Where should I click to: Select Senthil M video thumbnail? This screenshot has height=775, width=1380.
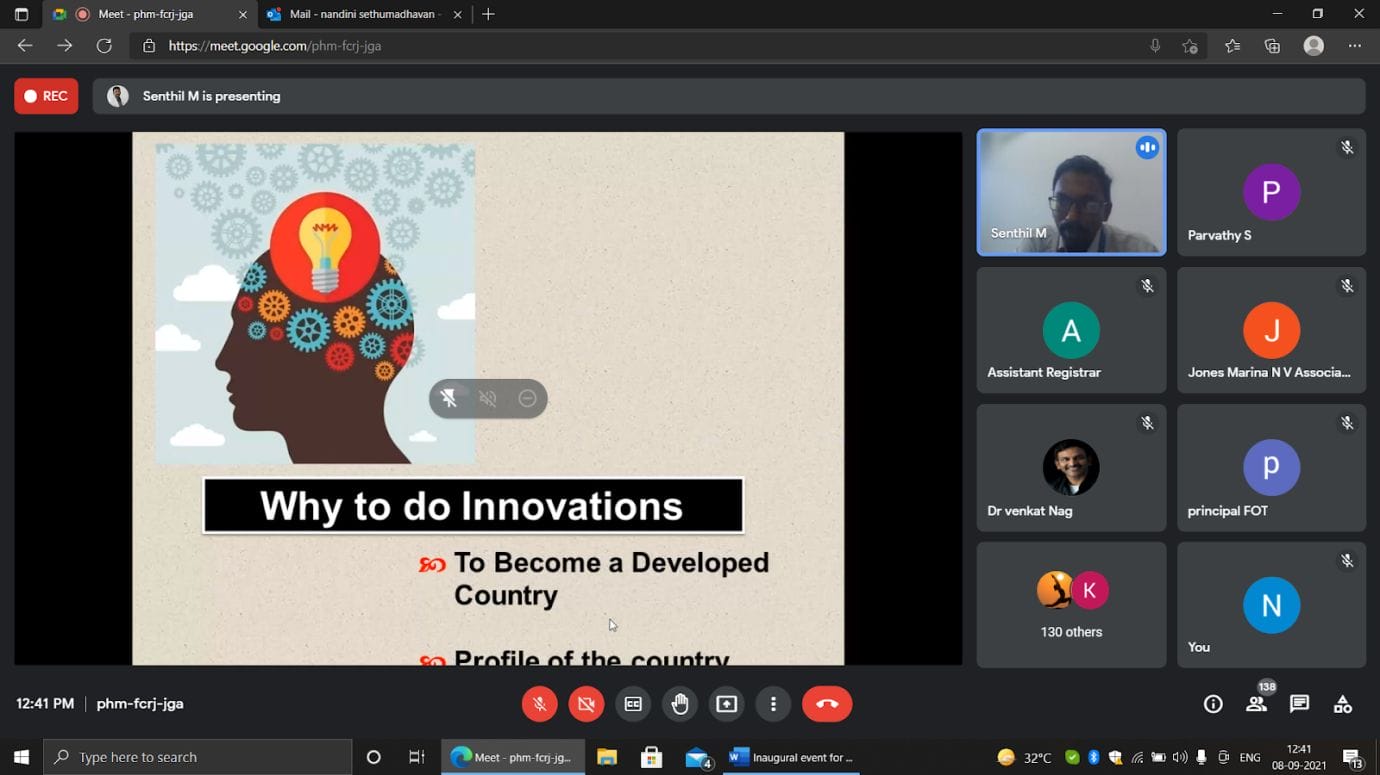tap(1071, 192)
